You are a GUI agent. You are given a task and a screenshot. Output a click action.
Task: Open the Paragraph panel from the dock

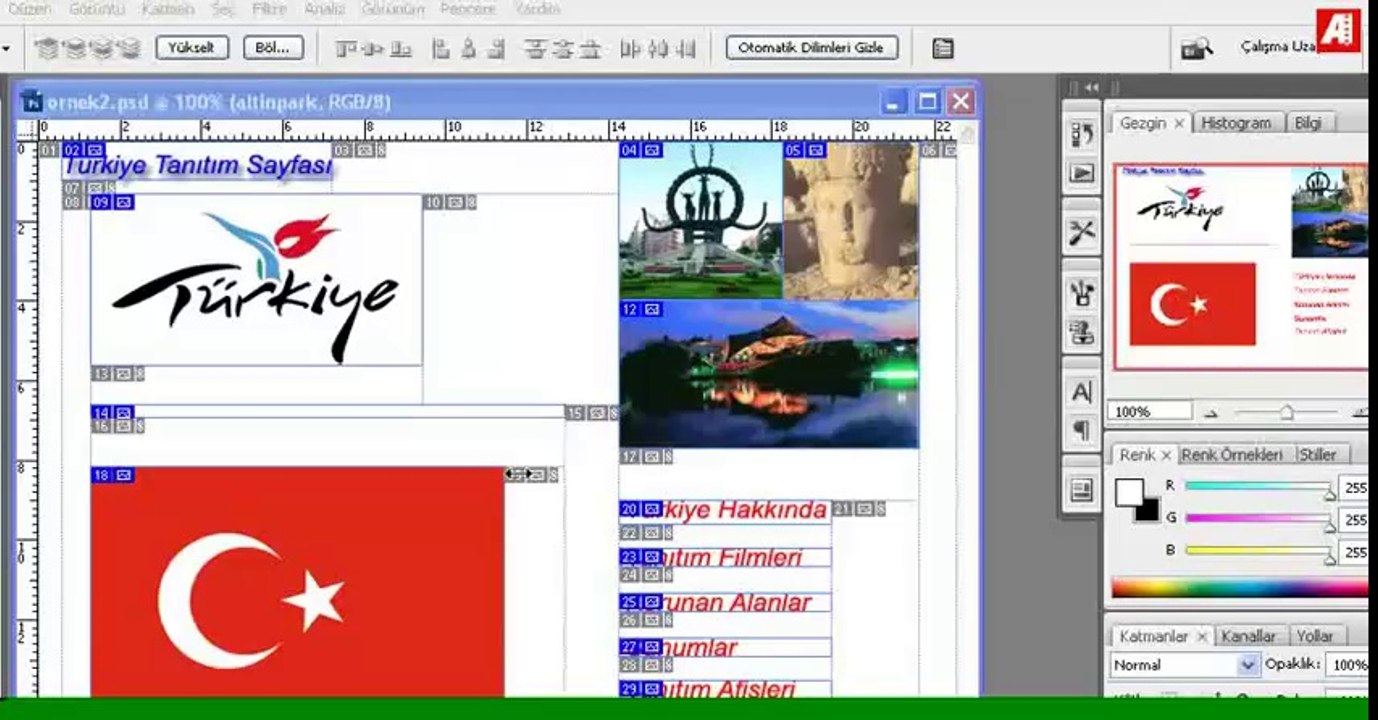click(1082, 431)
